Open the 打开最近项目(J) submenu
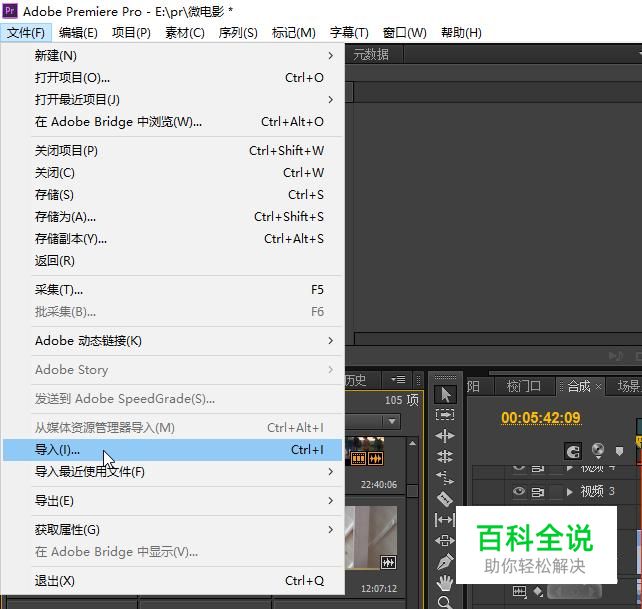The height and width of the screenshot is (609, 642). (172, 100)
